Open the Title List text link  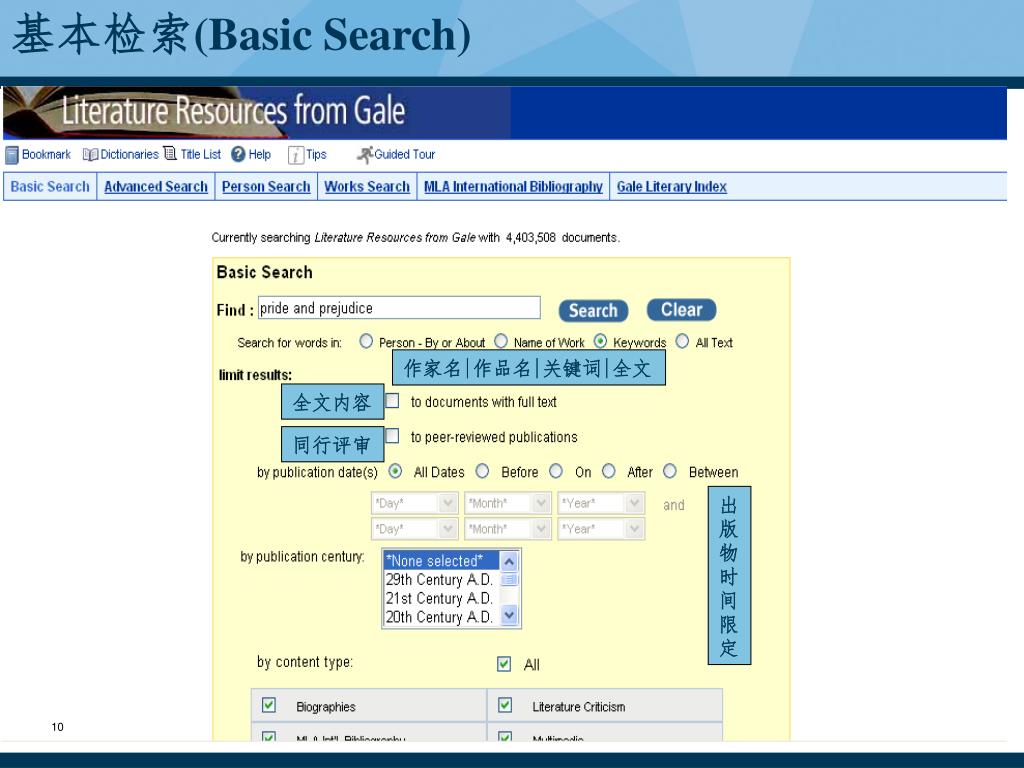[200, 155]
